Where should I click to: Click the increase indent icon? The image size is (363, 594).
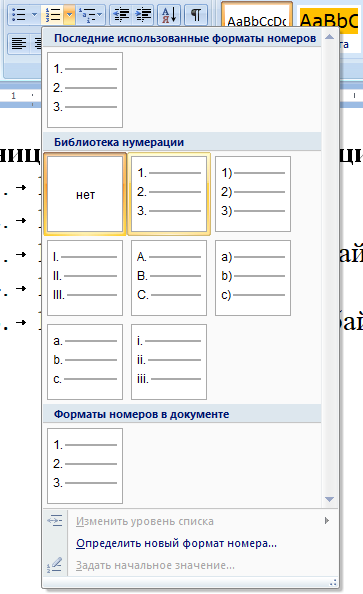click(x=143, y=15)
